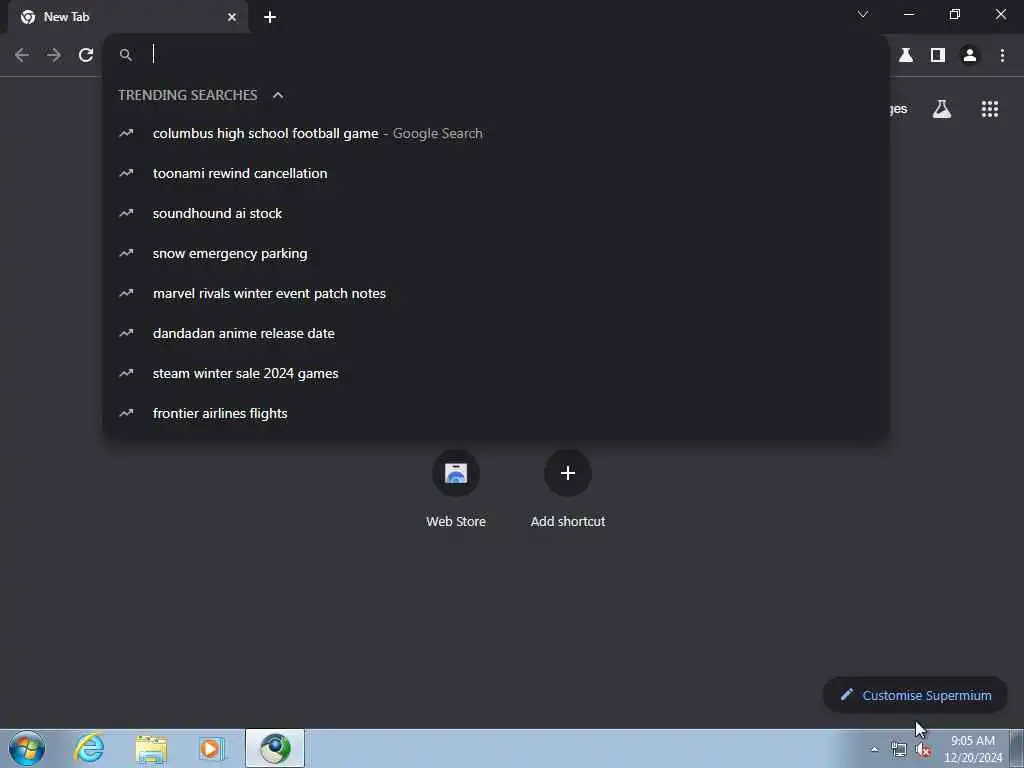Open a new tab with plus button
The image size is (1024, 768).
tap(270, 17)
